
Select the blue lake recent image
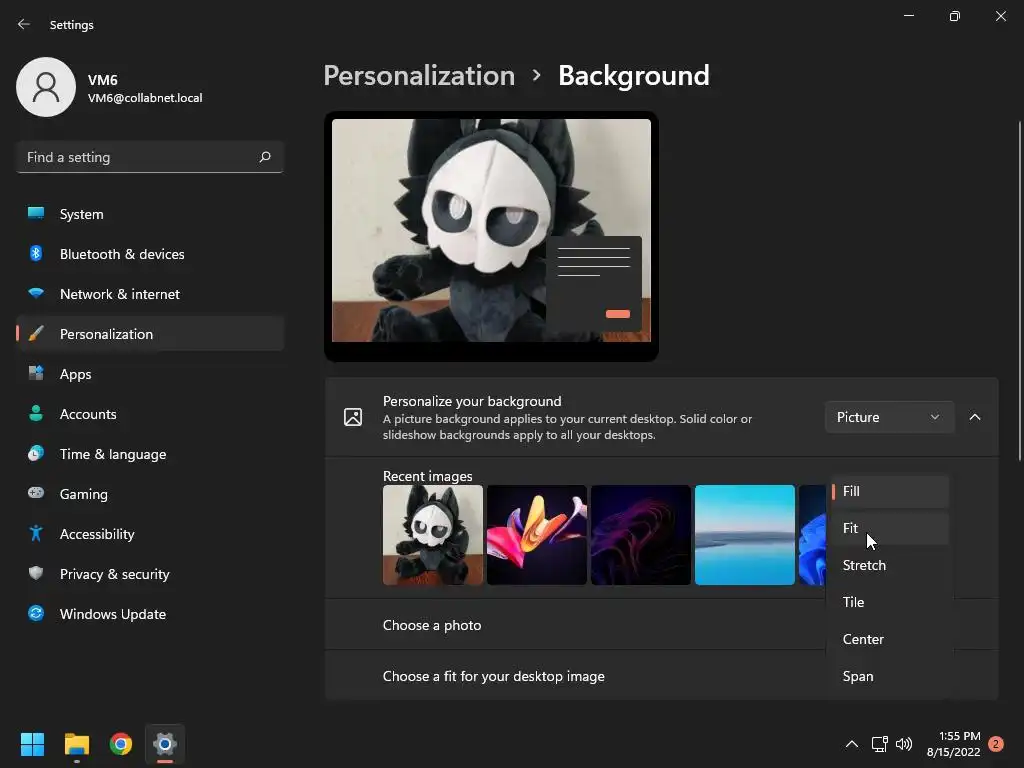click(744, 535)
